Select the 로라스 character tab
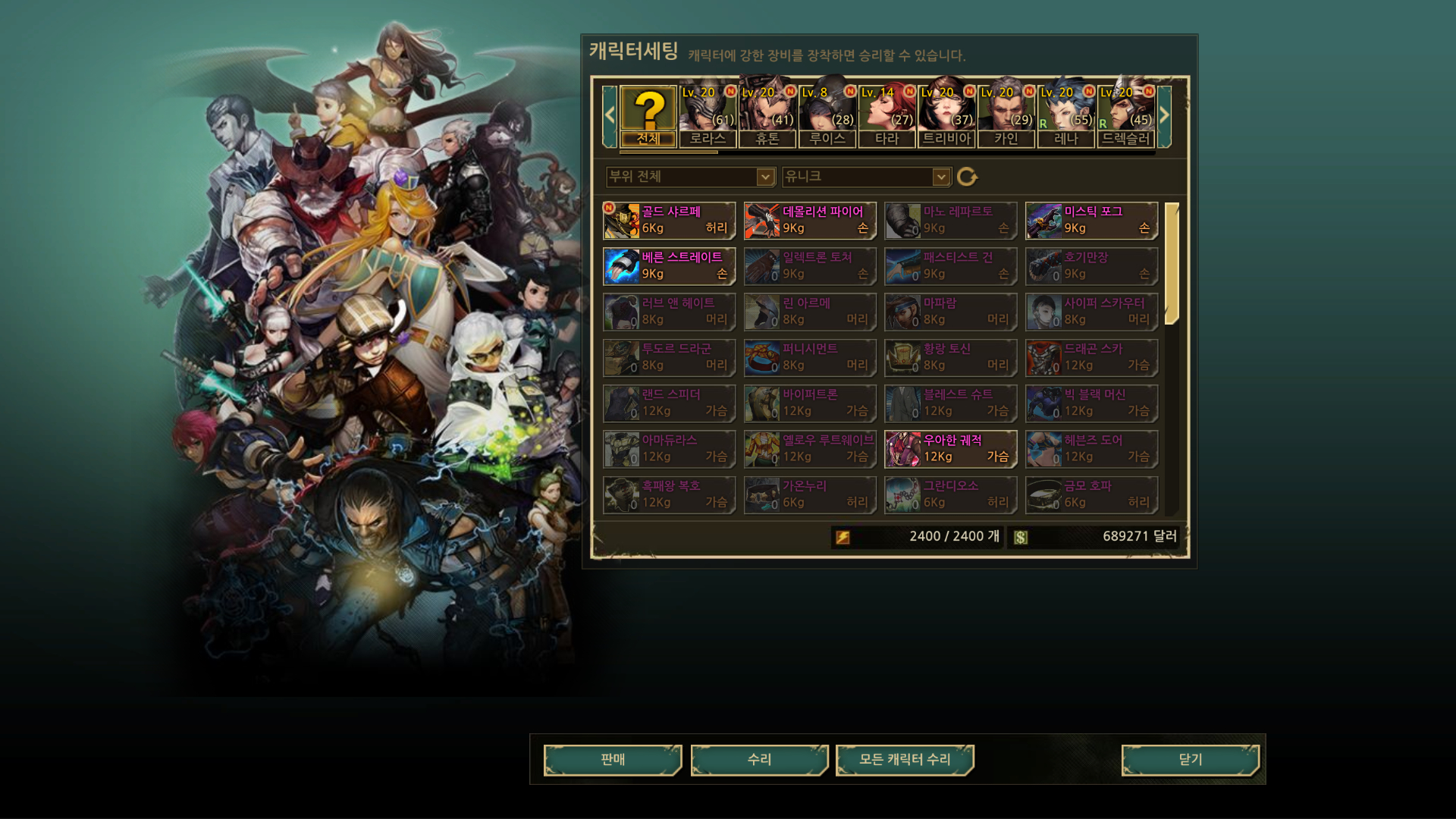Screen dimensions: 1456x819 tap(708, 116)
